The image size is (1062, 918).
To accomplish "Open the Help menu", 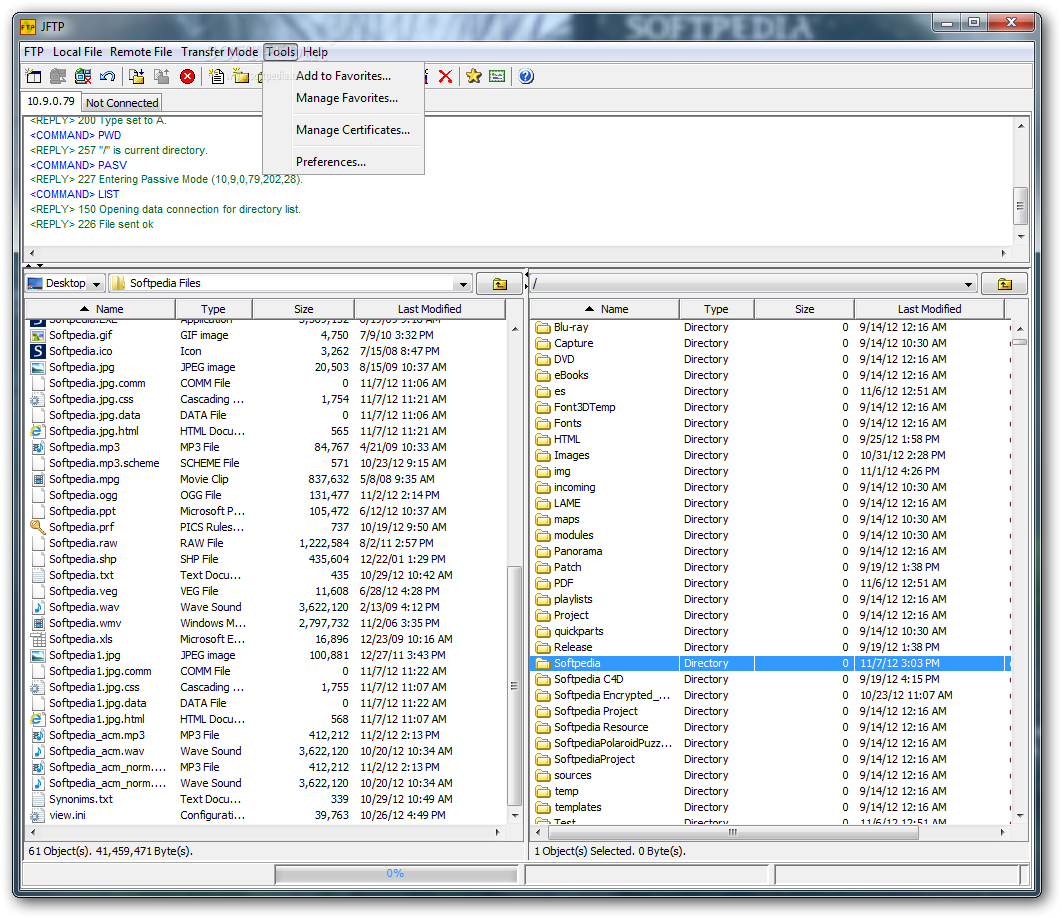I will tap(315, 52).
